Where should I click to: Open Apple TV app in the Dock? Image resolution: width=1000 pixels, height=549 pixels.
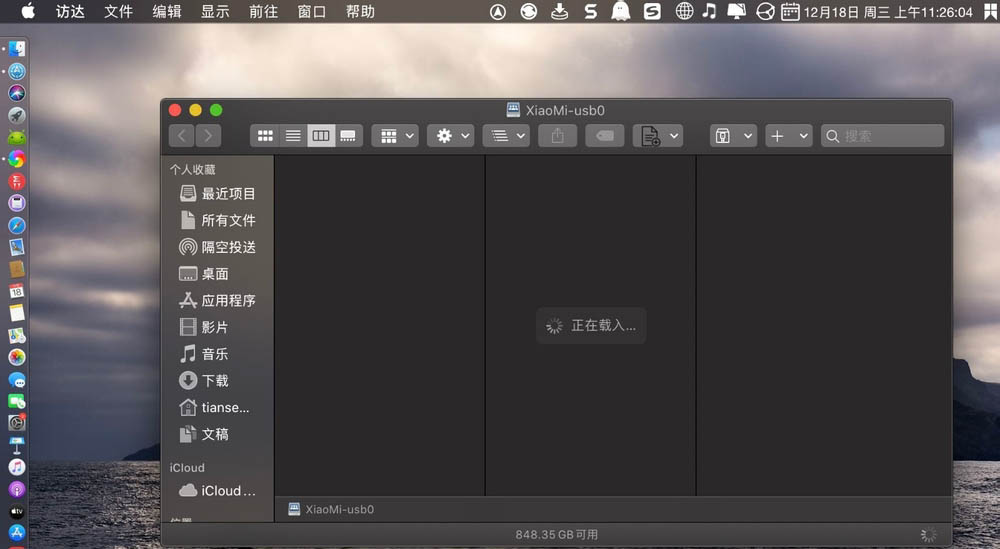click(x=17, y=511)
